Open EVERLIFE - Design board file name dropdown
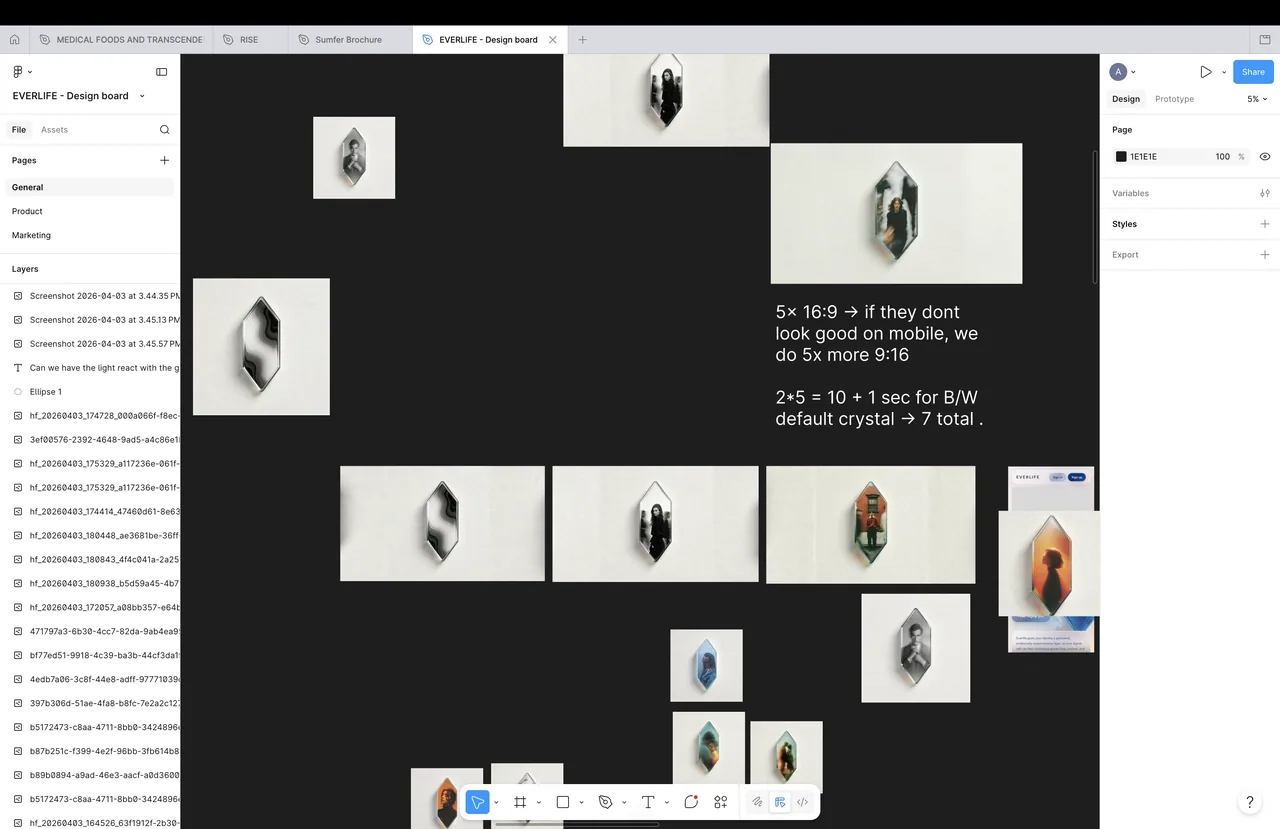 coord(142,96)
